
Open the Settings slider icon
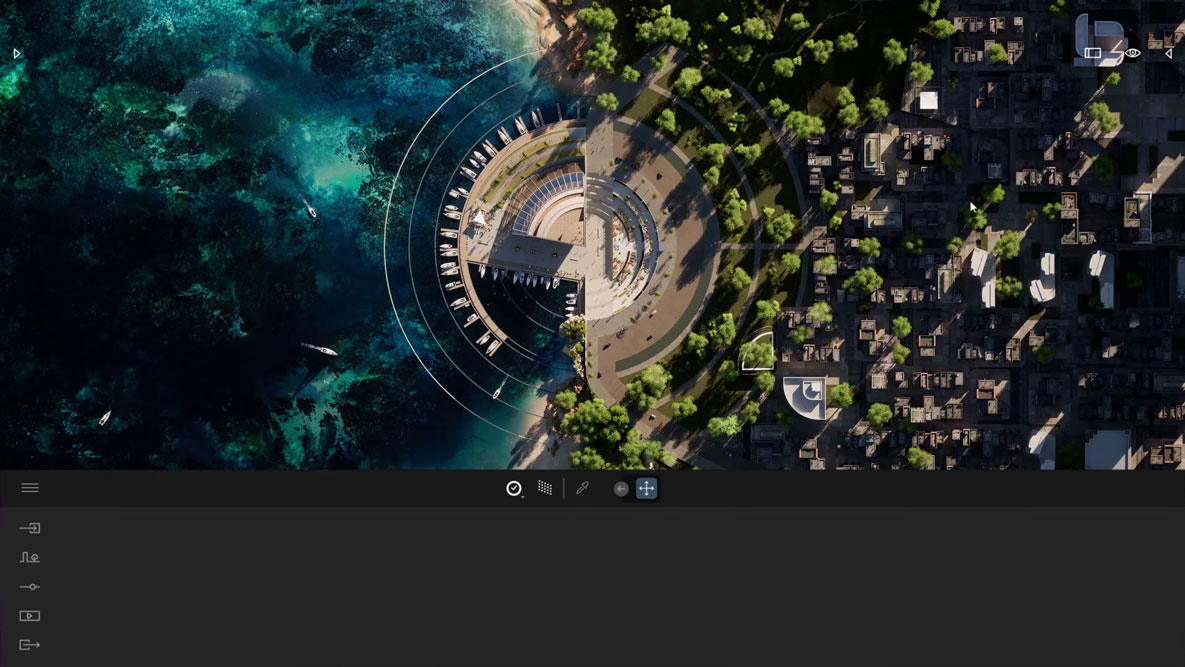point(30,587)
